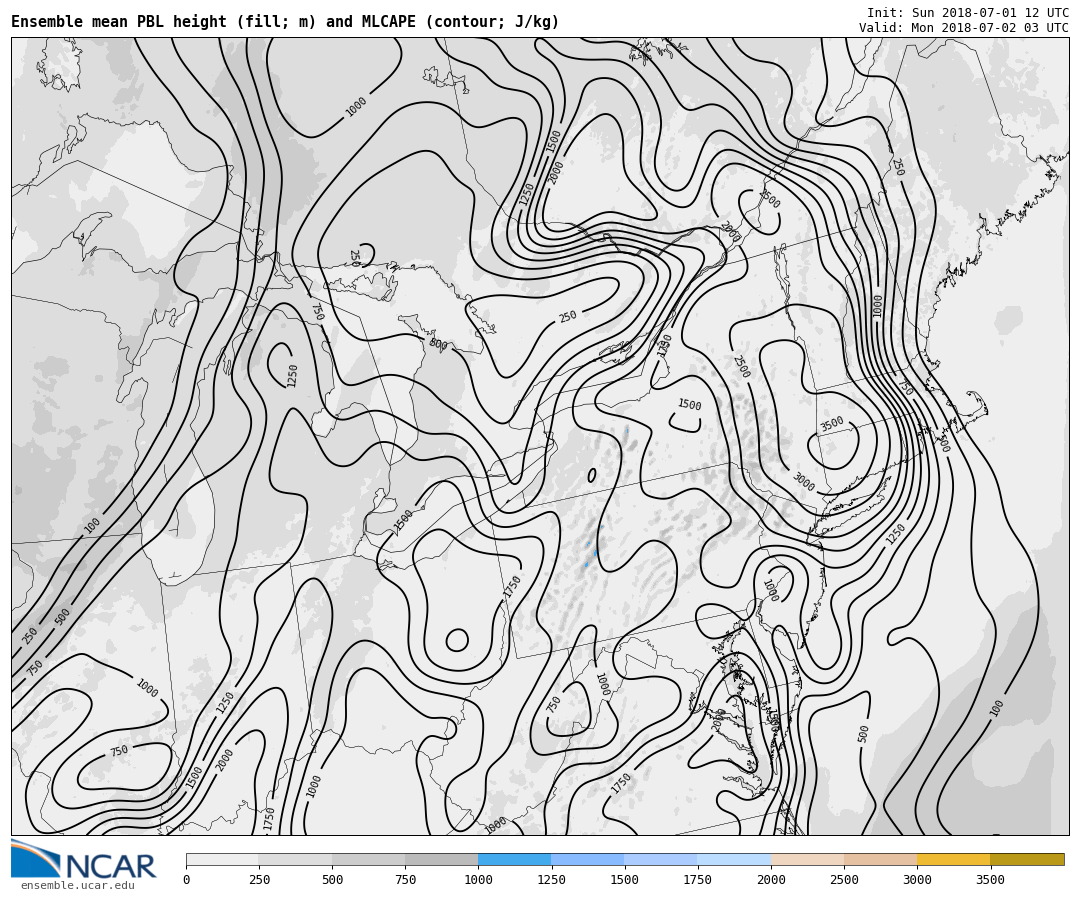
Task: Click the colorbar tick label '1250'
Action: 551,879
